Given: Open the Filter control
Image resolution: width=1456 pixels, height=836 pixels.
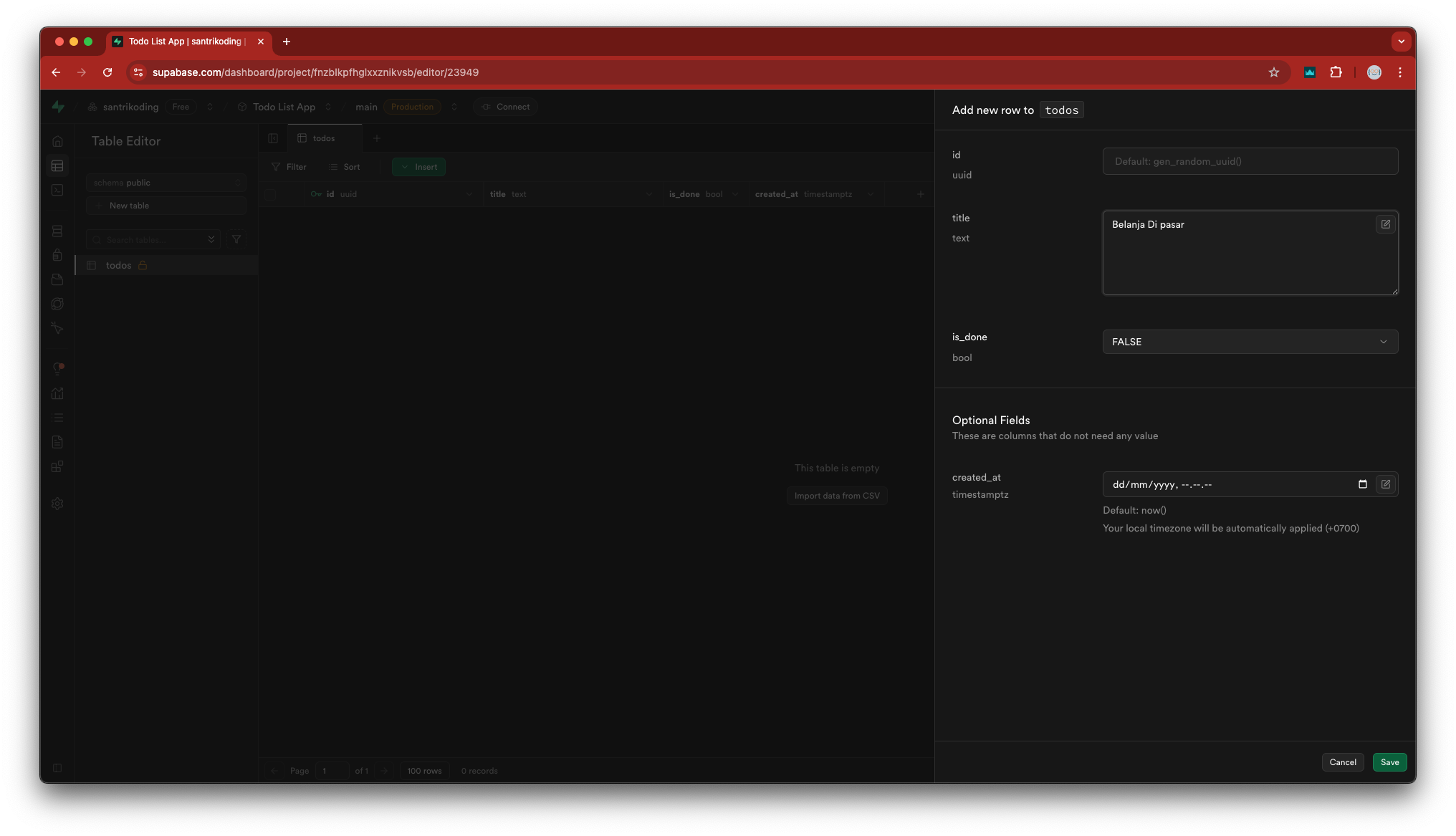Looking at the screenshot, I should click(289, 167).
